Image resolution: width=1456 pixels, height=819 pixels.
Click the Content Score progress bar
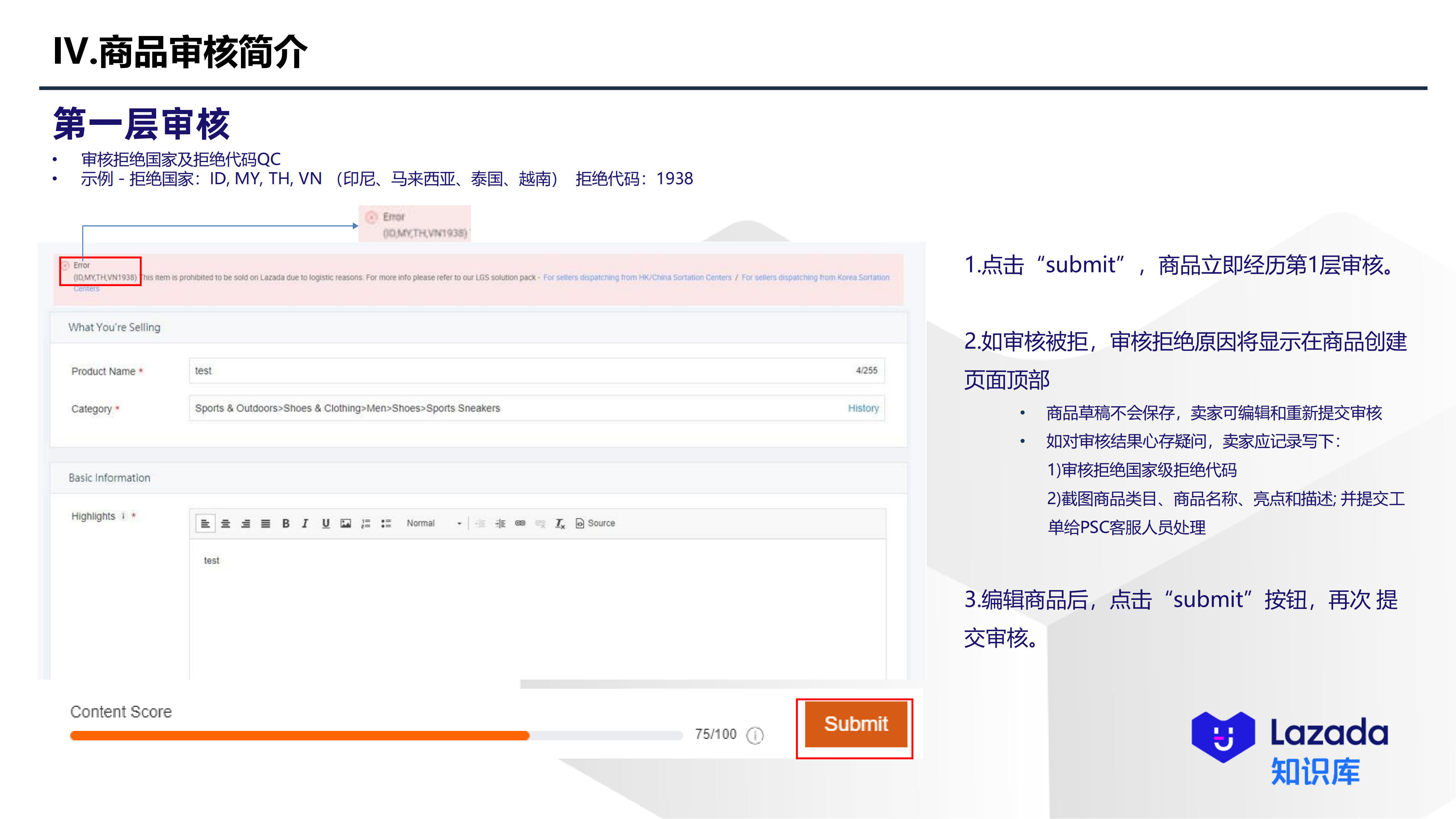pyautogui.click(x=376, y=735)
